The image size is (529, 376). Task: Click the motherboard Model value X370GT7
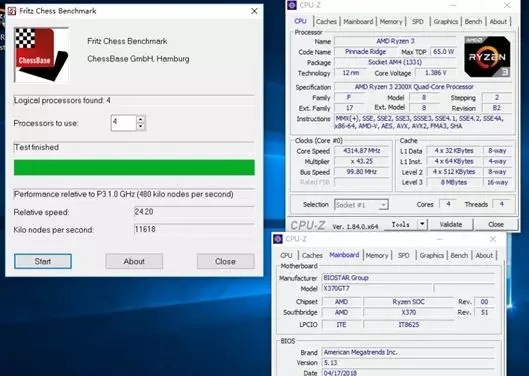pyautogui.click(x=377, y=289)
